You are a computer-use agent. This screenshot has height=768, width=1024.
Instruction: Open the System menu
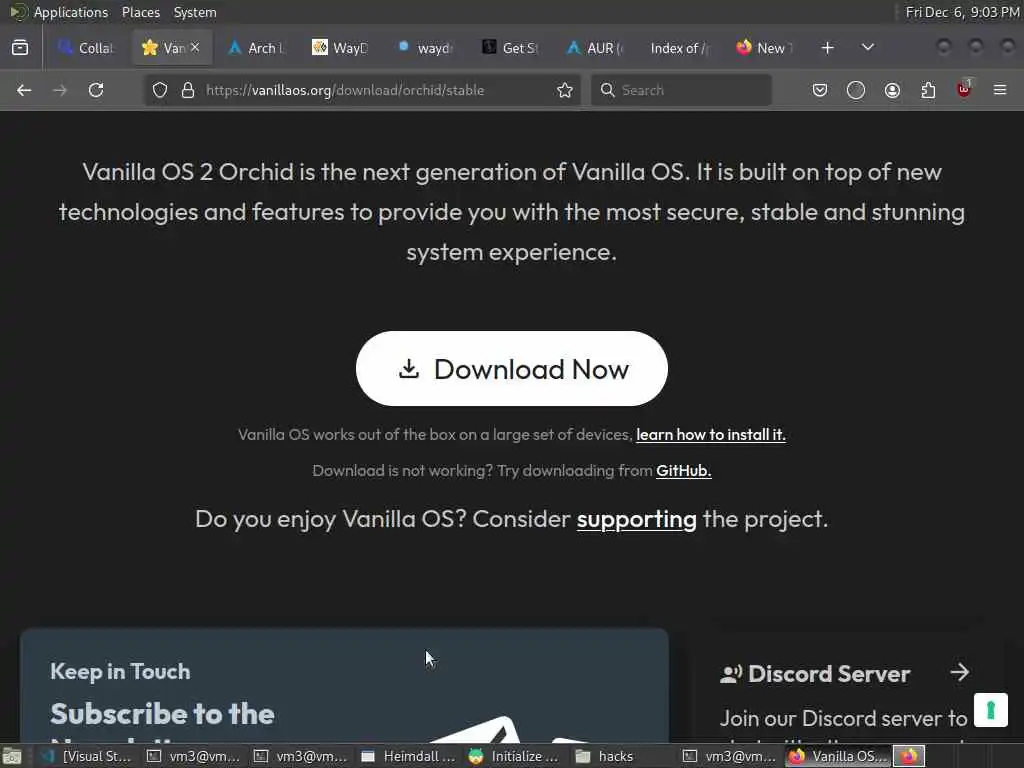tap(195, 12)
